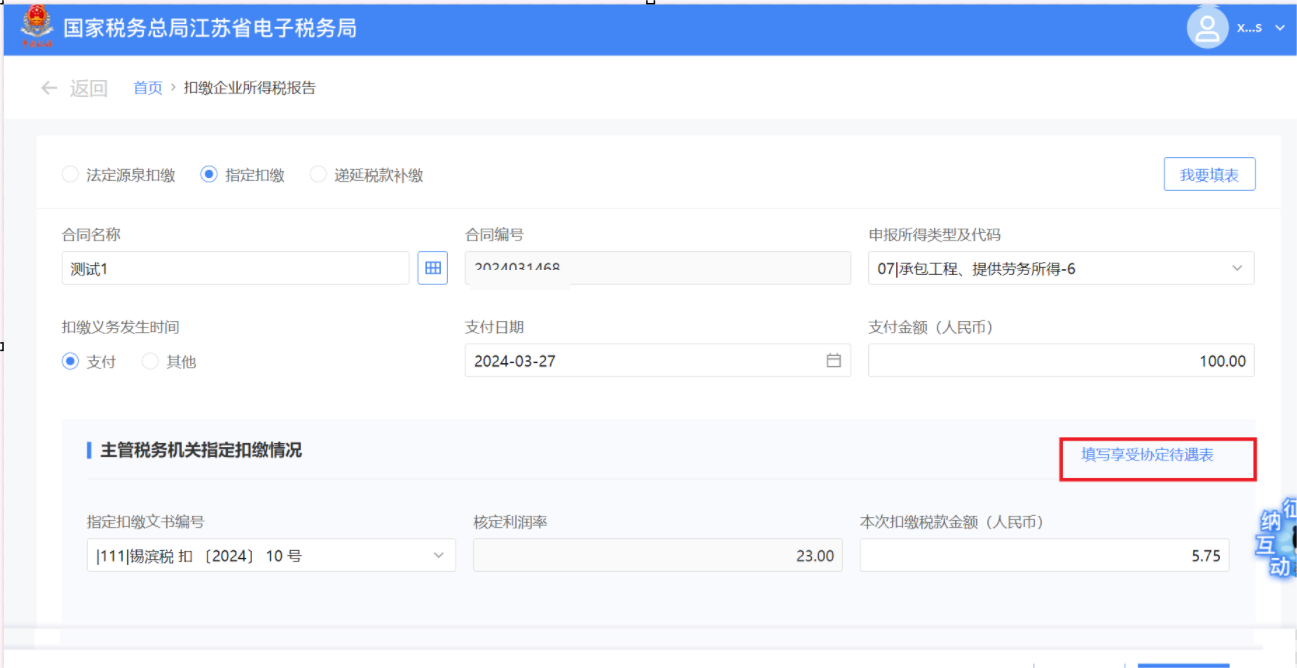Select 其他 as withholding obligation time

[150, 362]
